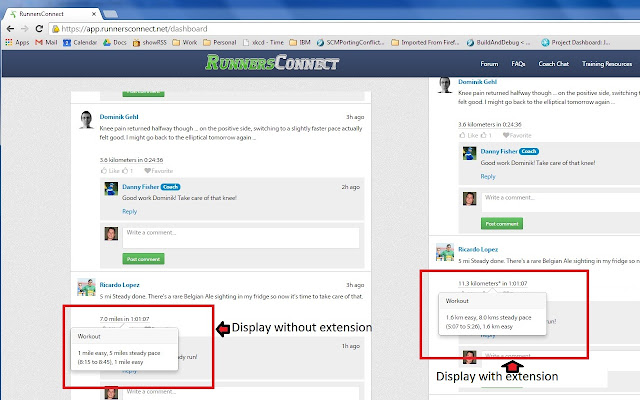Open the xkcd - Time bookmark

tap(263, 42)
